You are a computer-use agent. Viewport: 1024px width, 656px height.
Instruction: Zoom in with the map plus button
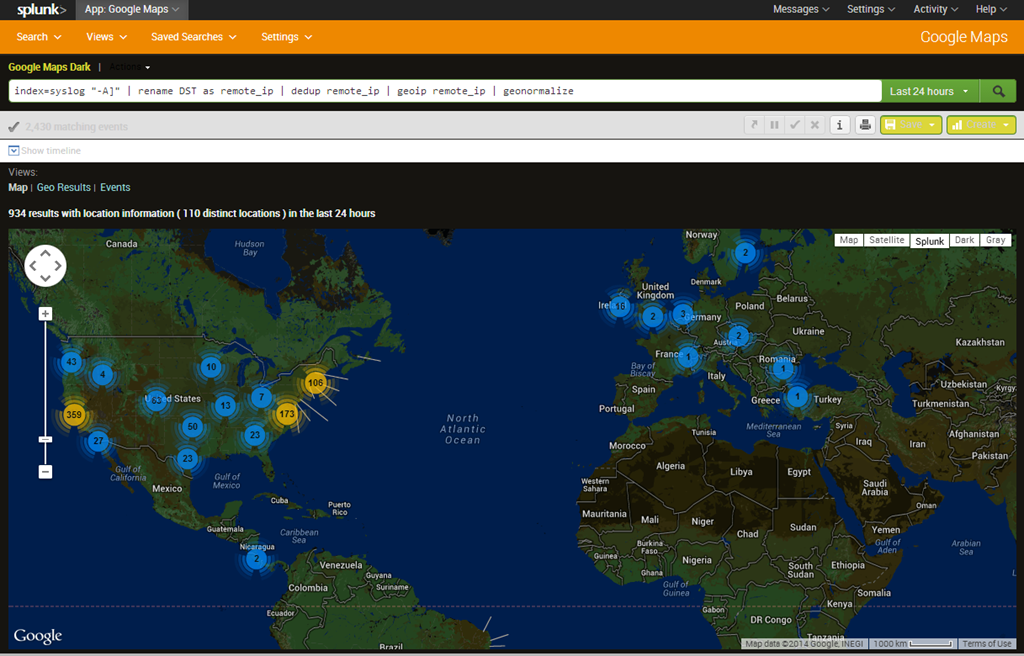45,314
